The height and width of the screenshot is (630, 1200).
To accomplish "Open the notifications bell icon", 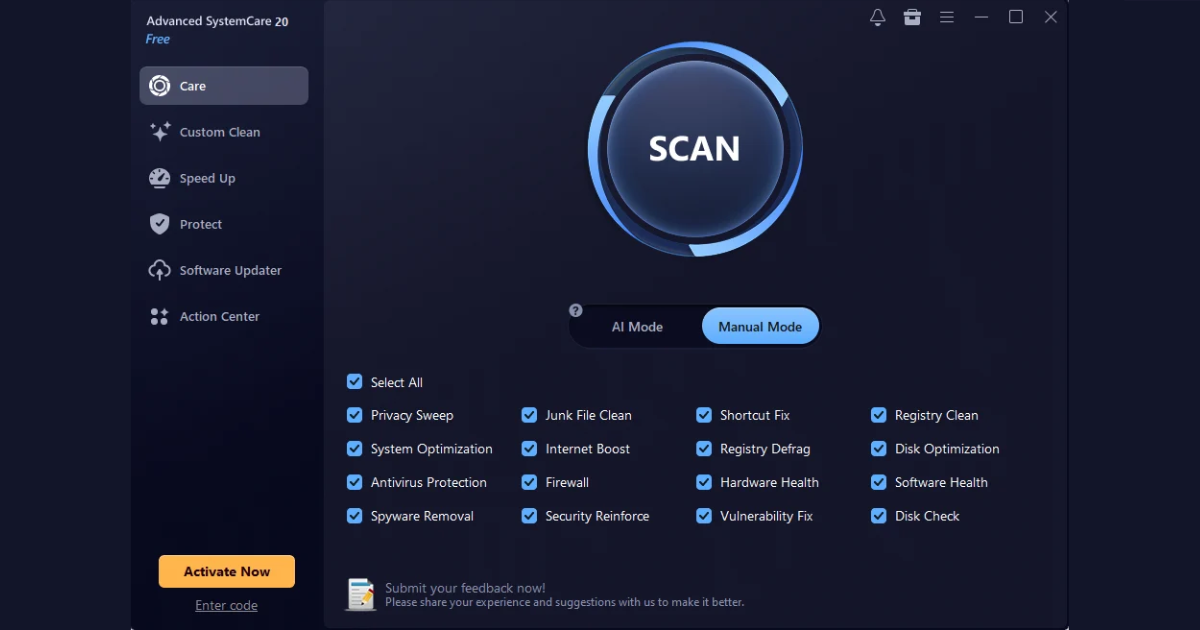I will pos(877,17).
